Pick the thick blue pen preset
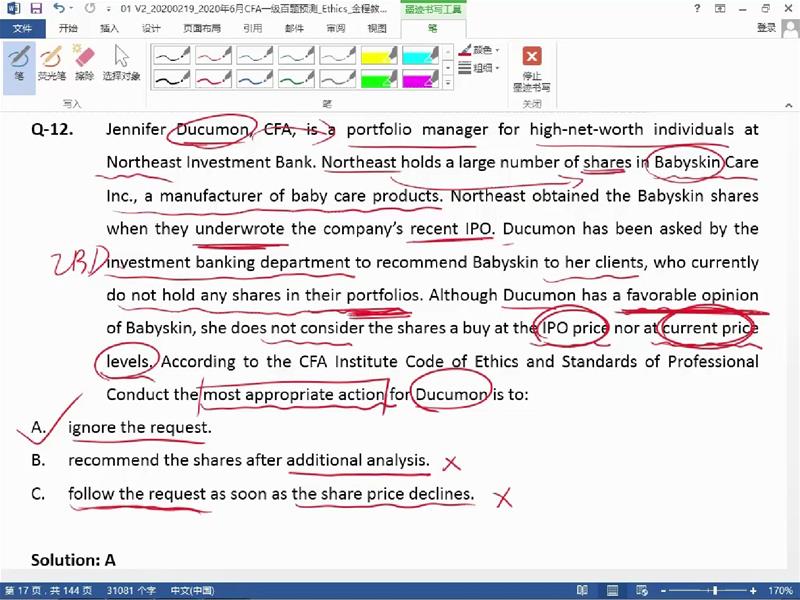The width and height of the screenshot is (800, 600). (255, 79)
